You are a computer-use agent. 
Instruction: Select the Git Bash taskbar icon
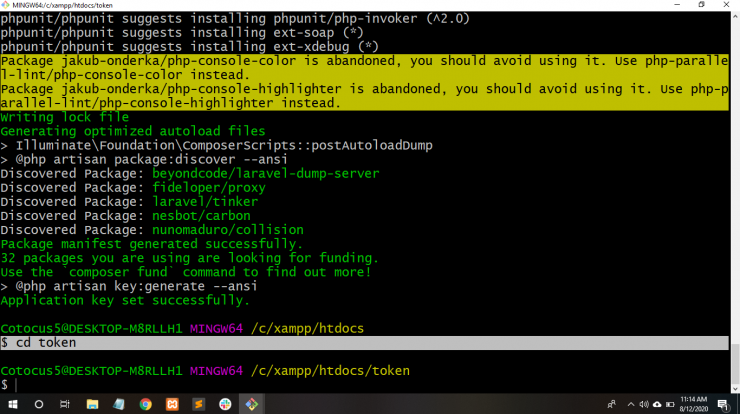point(252,404)
